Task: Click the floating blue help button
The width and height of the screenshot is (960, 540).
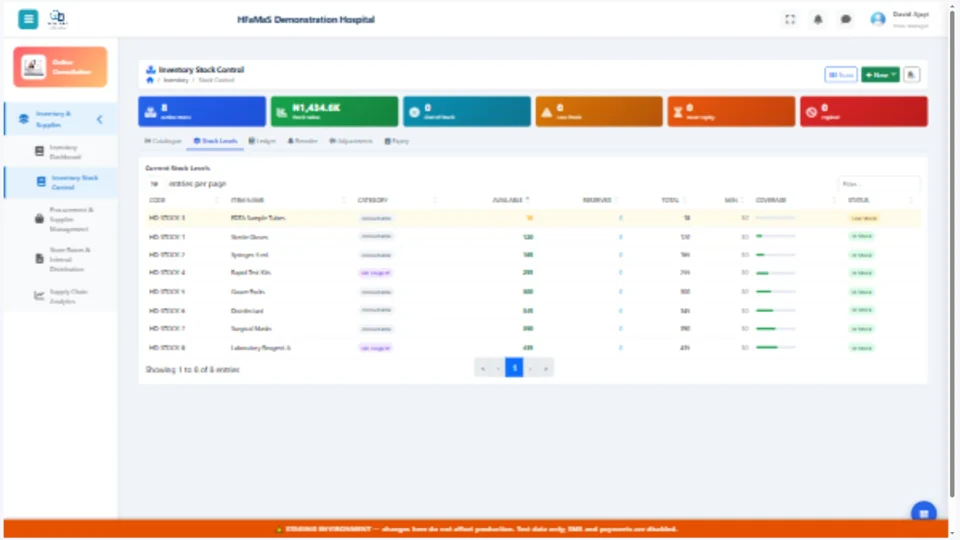Action: coord(923,512)
